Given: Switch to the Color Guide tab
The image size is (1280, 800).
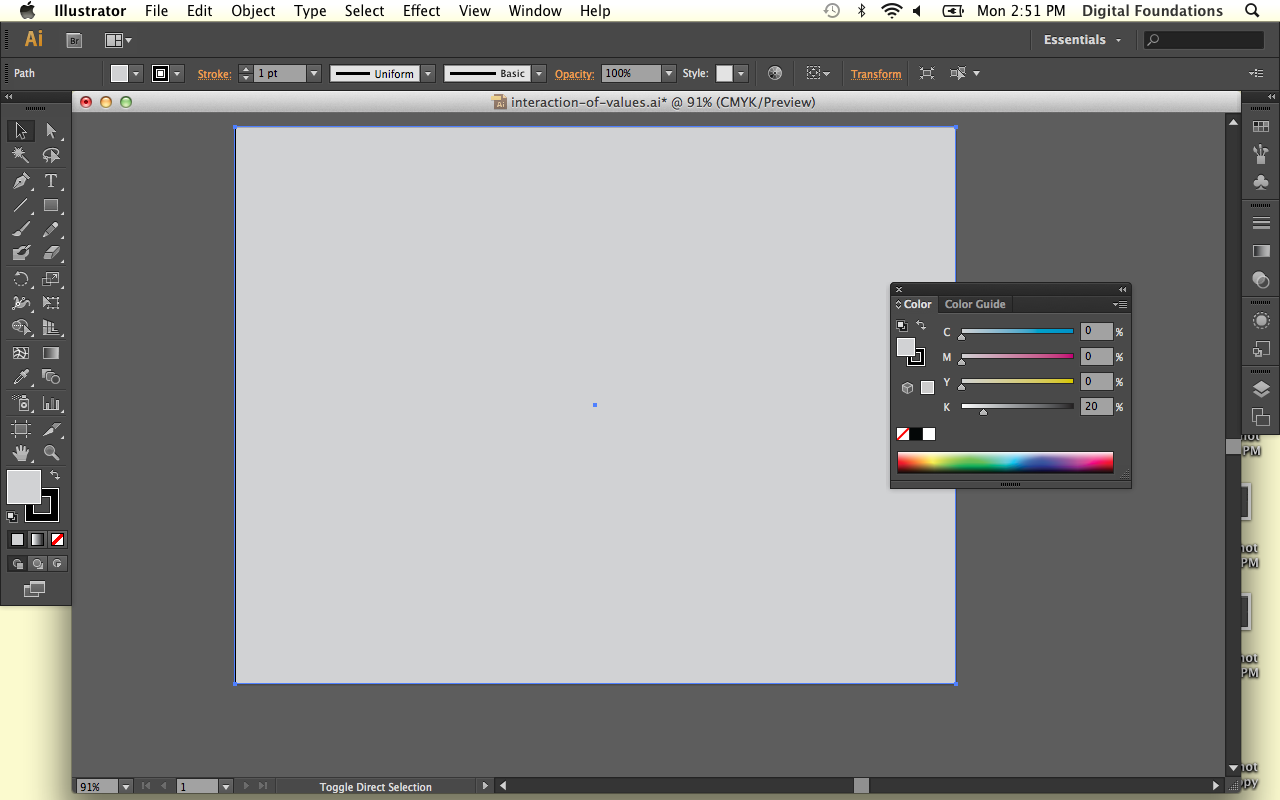Looking at the screenshot, I should click(x=975, y=304).
